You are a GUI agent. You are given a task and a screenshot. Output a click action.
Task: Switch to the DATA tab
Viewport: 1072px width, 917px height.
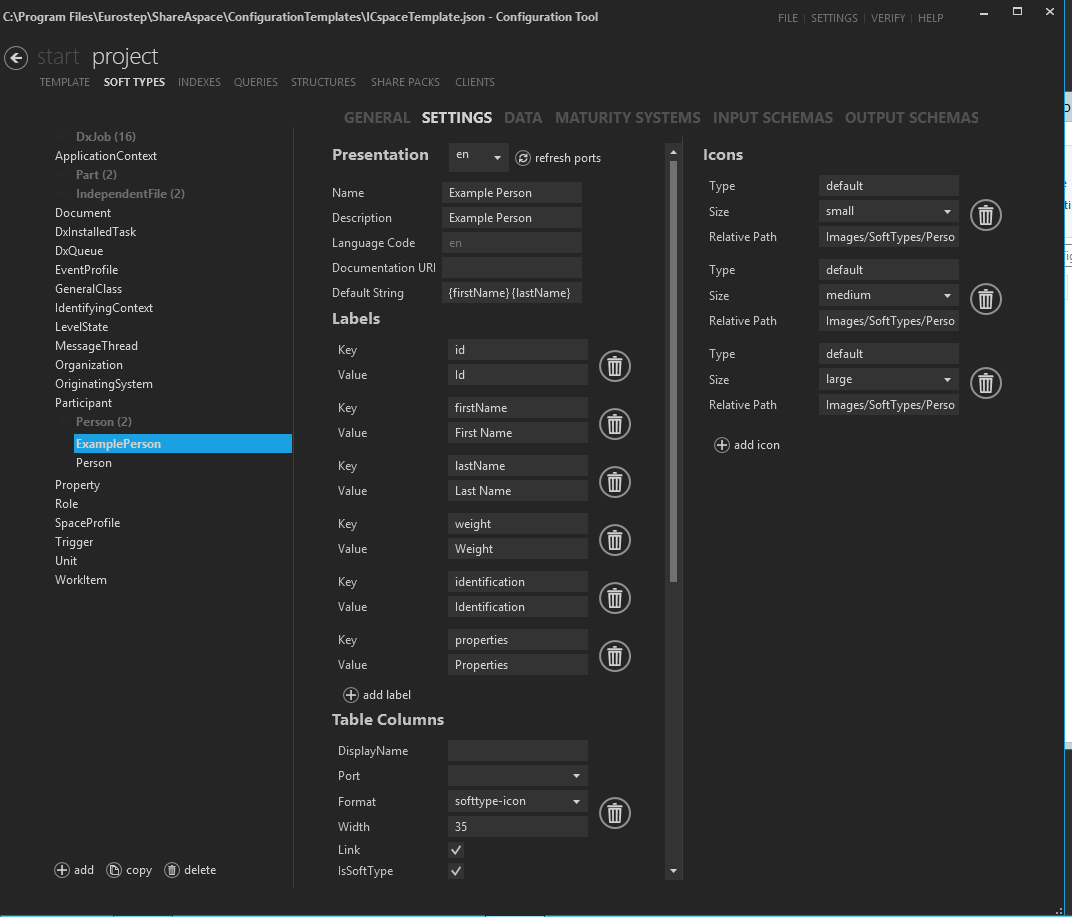(x=523, y=118)
